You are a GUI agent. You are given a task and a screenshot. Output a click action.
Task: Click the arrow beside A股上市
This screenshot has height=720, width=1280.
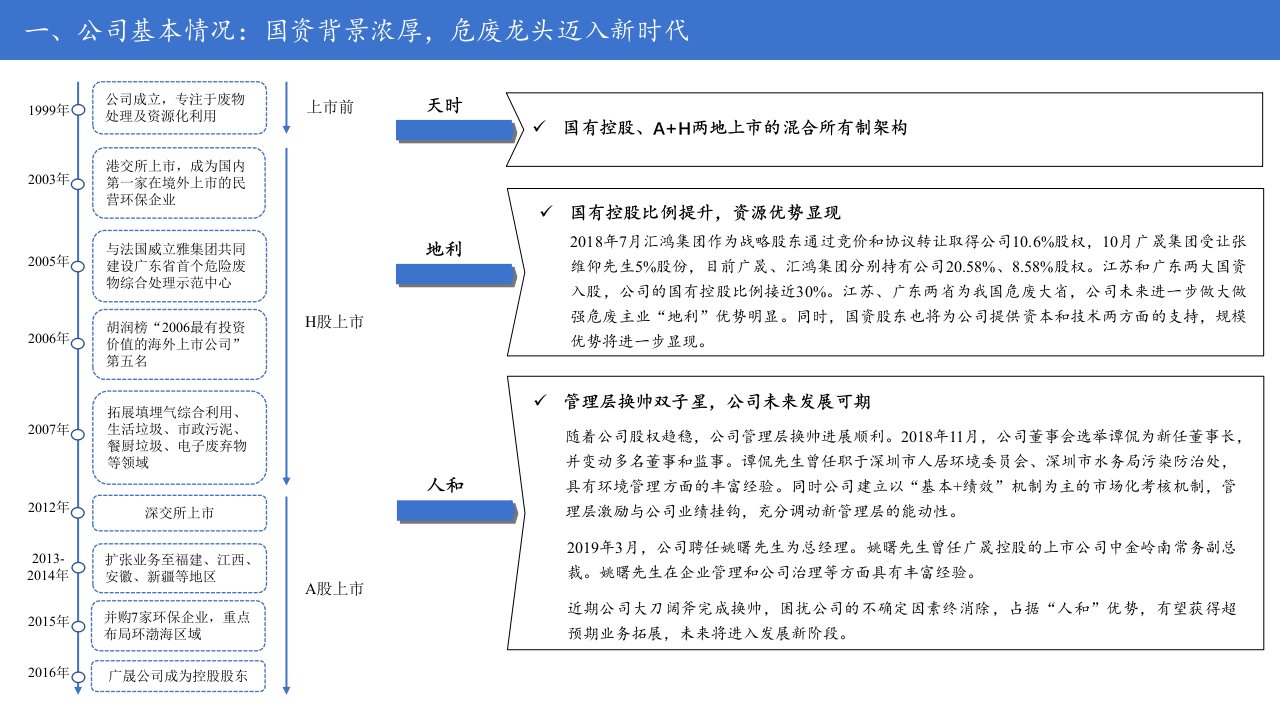[287, 594]
